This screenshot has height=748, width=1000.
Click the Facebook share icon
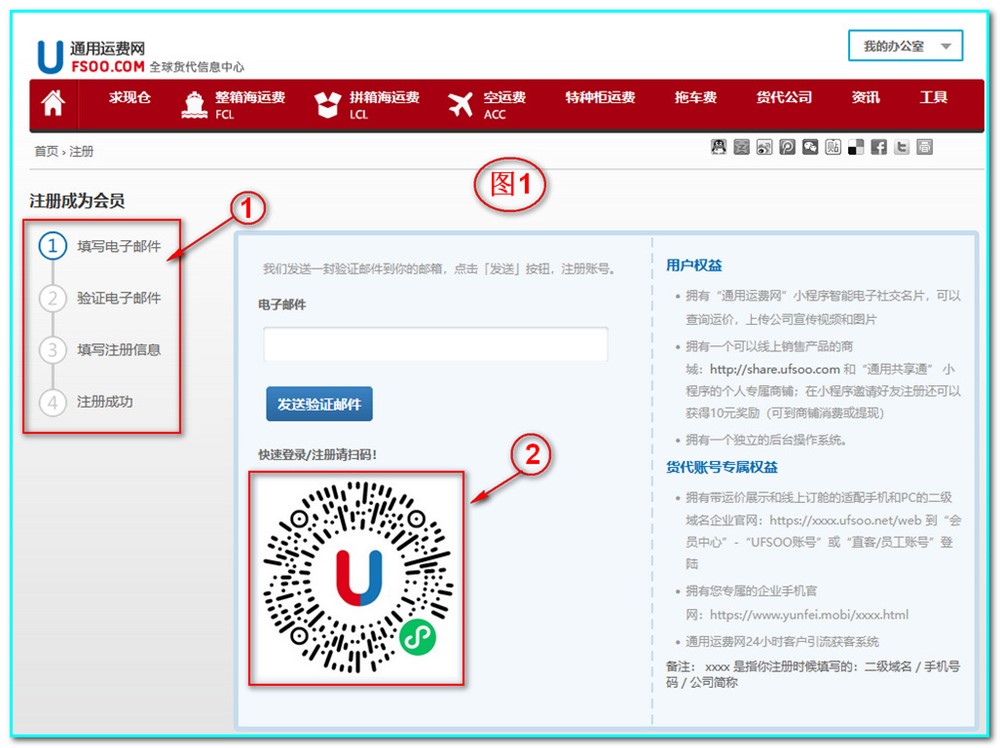879,147
